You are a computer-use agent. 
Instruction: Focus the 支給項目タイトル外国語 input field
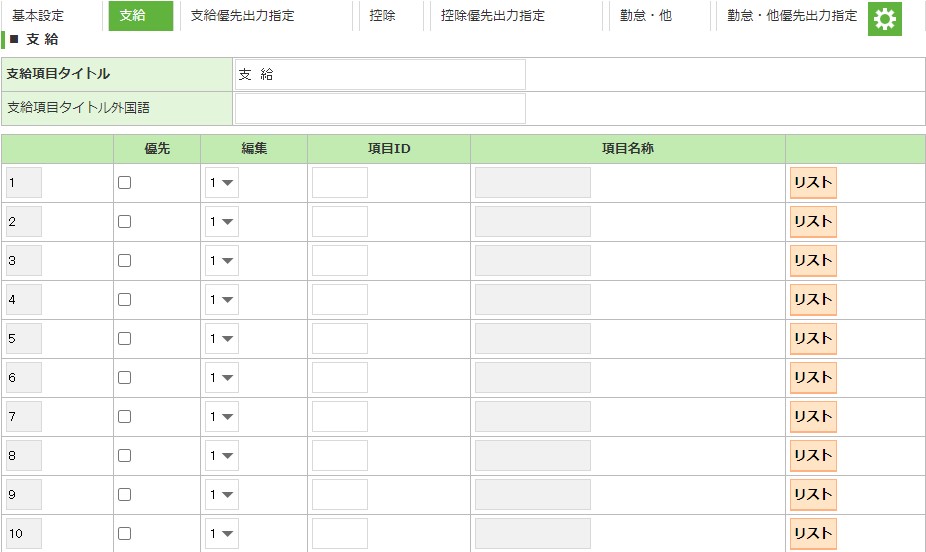[380, 108]
